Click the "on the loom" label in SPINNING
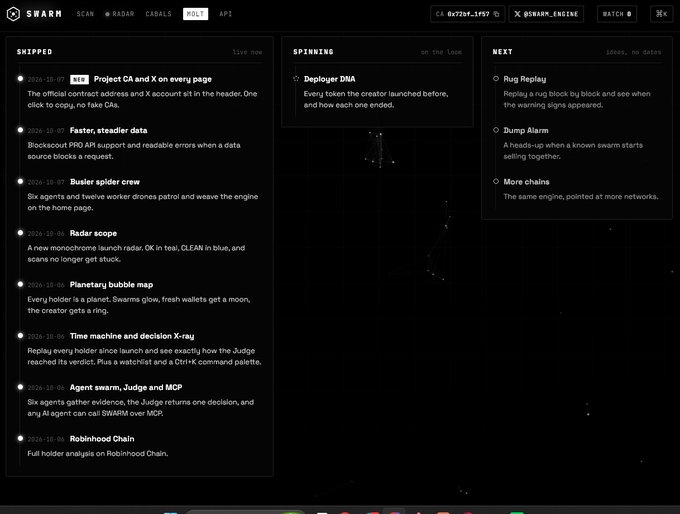 (441, 52)
